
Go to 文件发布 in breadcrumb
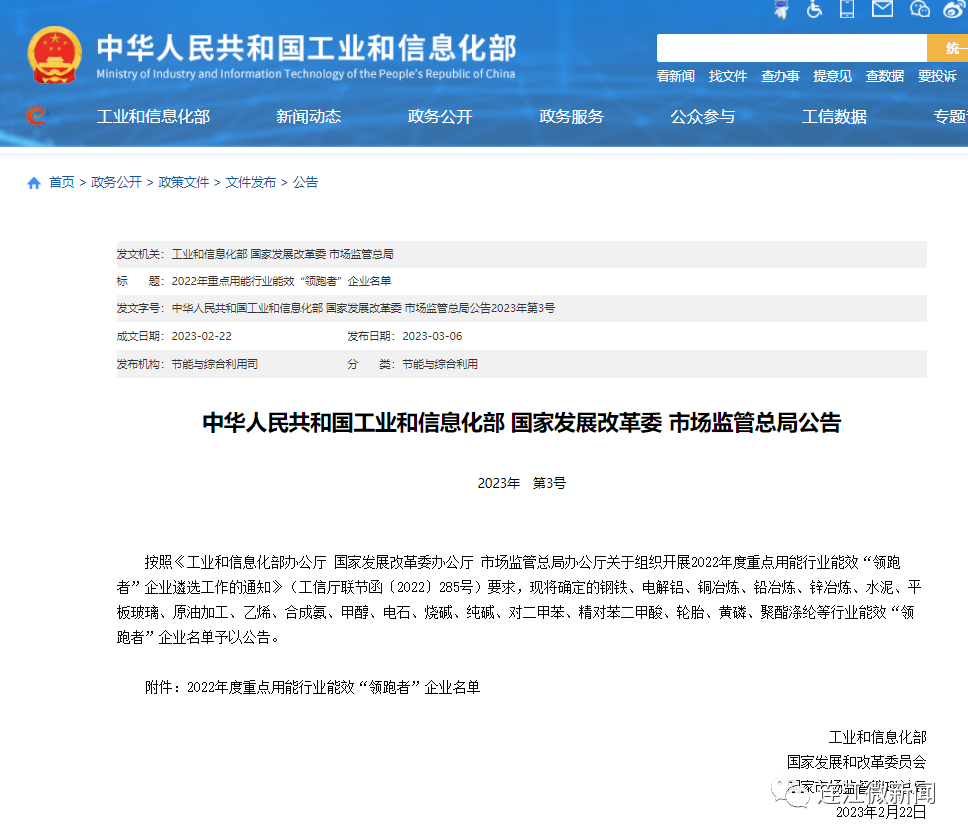(x=251, y=182)
